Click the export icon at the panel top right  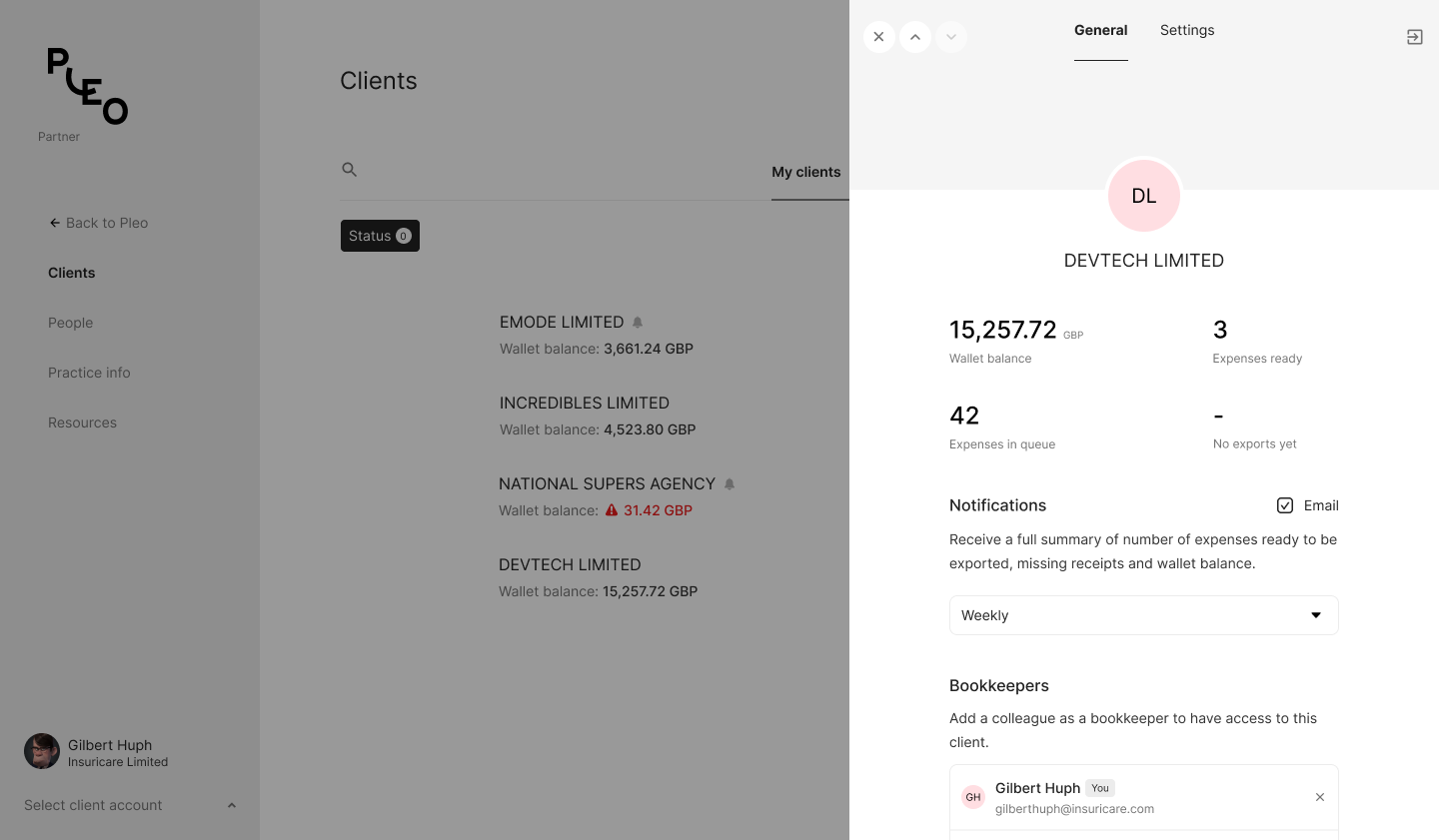1414,36
